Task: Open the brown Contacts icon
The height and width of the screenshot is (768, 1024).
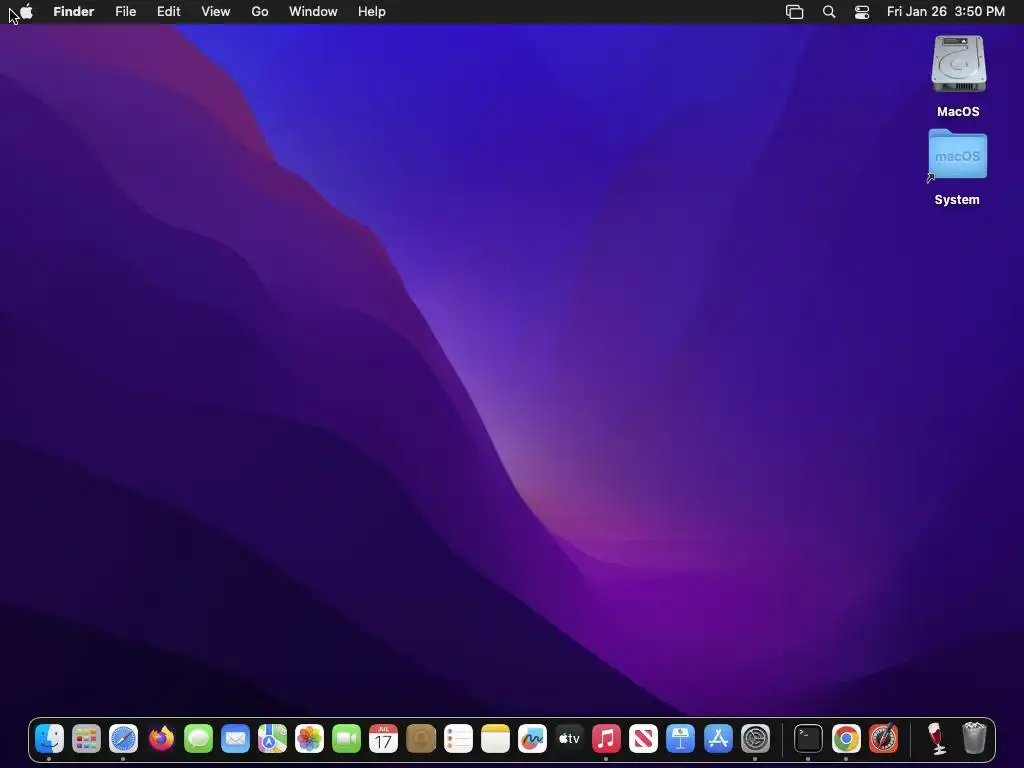Action: click(x=421, y=739)
